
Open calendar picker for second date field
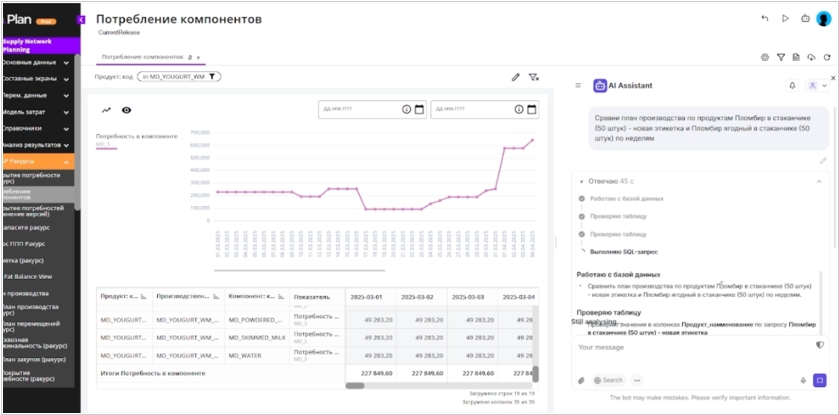coord(532,109)
